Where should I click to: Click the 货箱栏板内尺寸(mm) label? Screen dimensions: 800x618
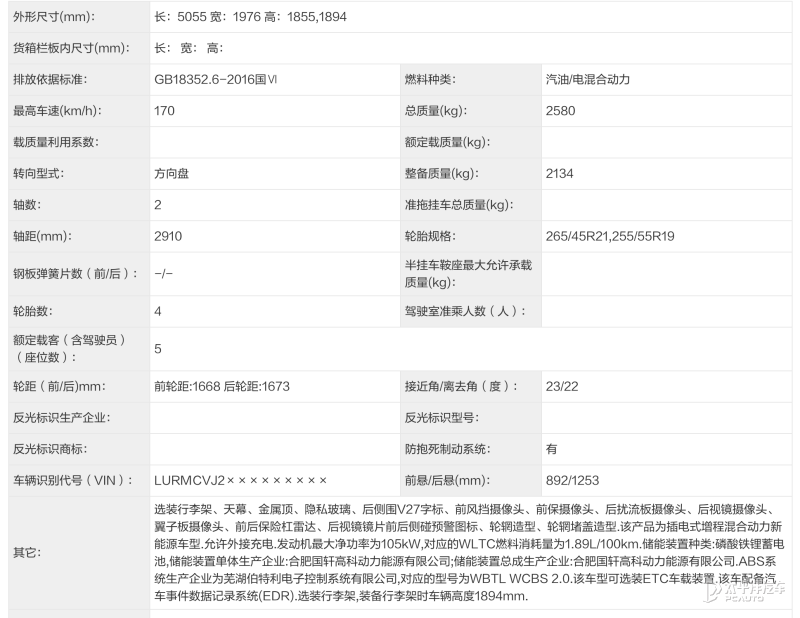[71, 48]
